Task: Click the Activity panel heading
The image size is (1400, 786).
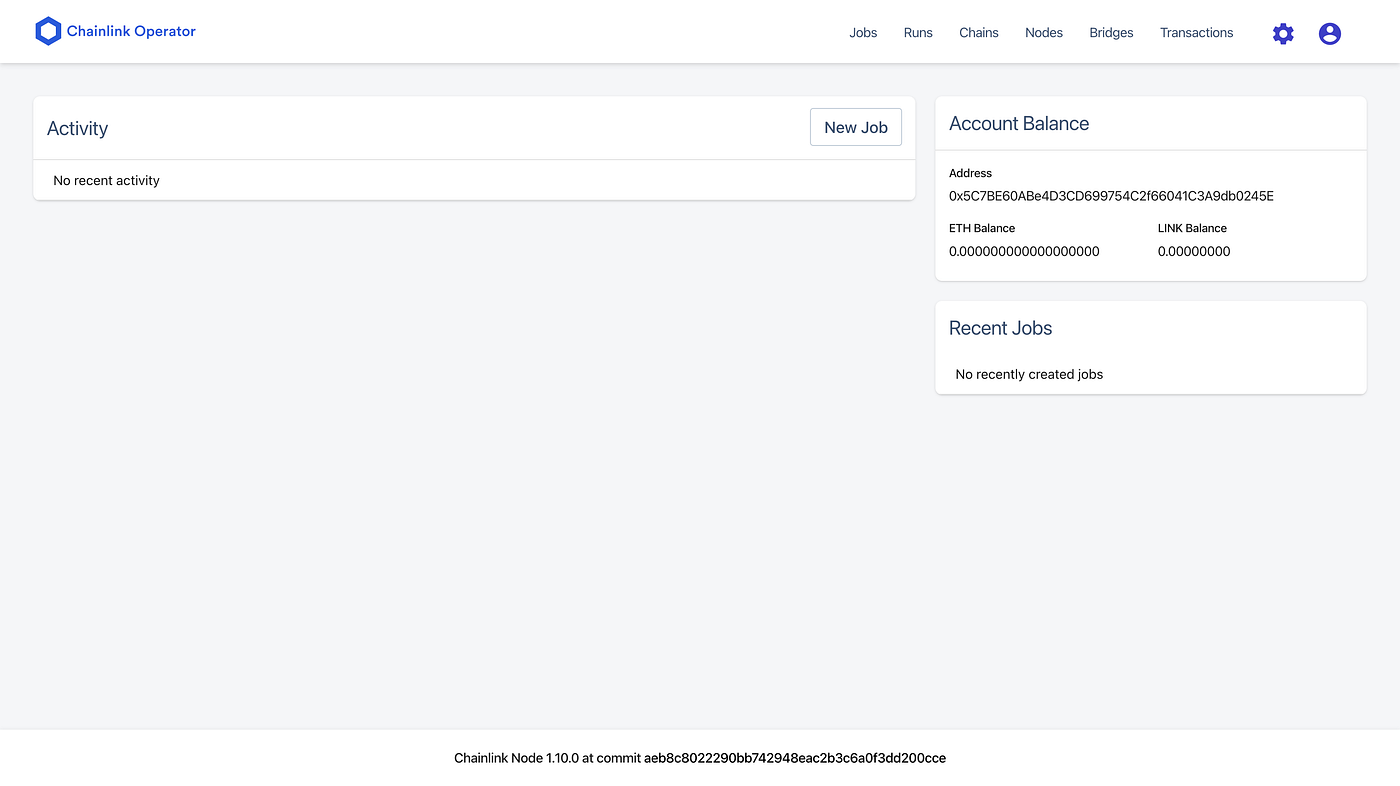Action: (x=77, y=128)
